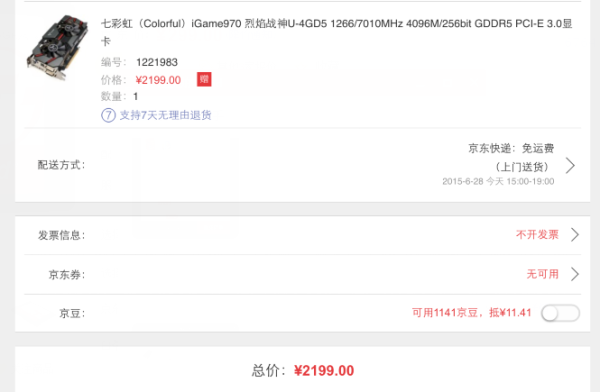
Task: Tap the 京东快递 免运费 shipping text
Action: 511,148
